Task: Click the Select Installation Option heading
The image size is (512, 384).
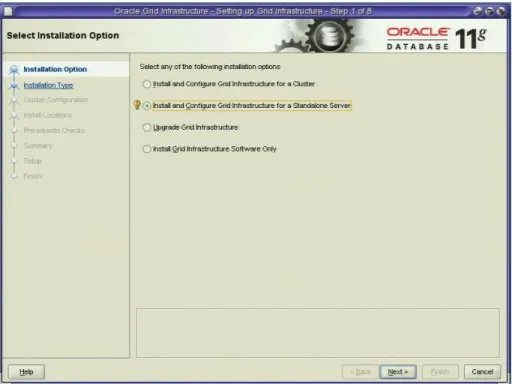Action: pos(63,36)
